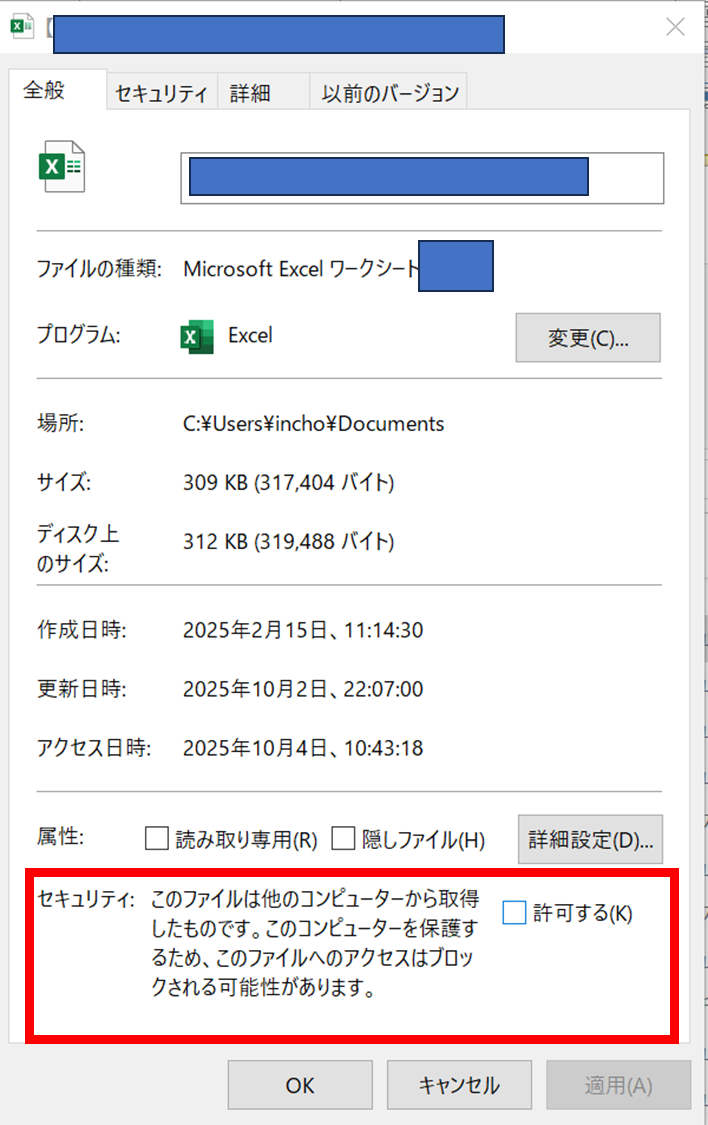Open the セキュリティ tab

point(161,94)
